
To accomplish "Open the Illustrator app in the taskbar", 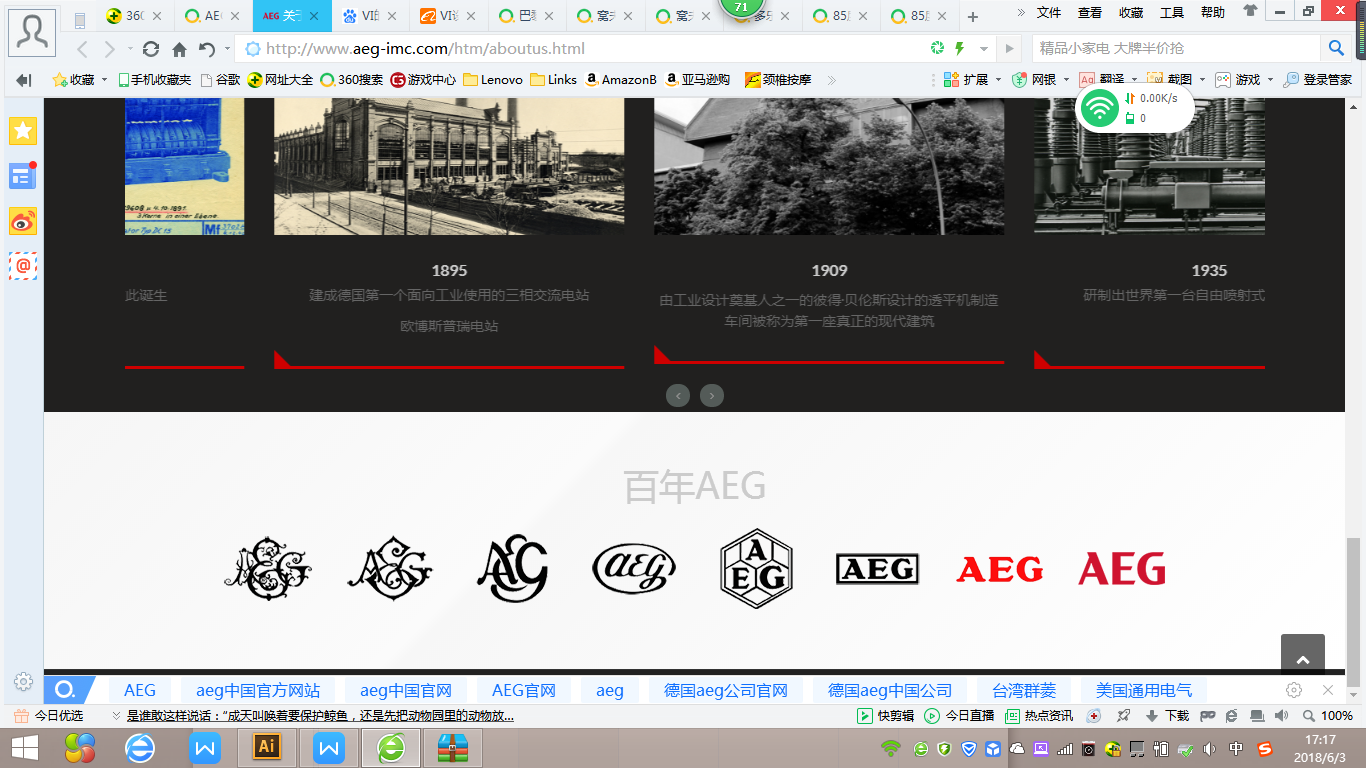I will [267, 747].
